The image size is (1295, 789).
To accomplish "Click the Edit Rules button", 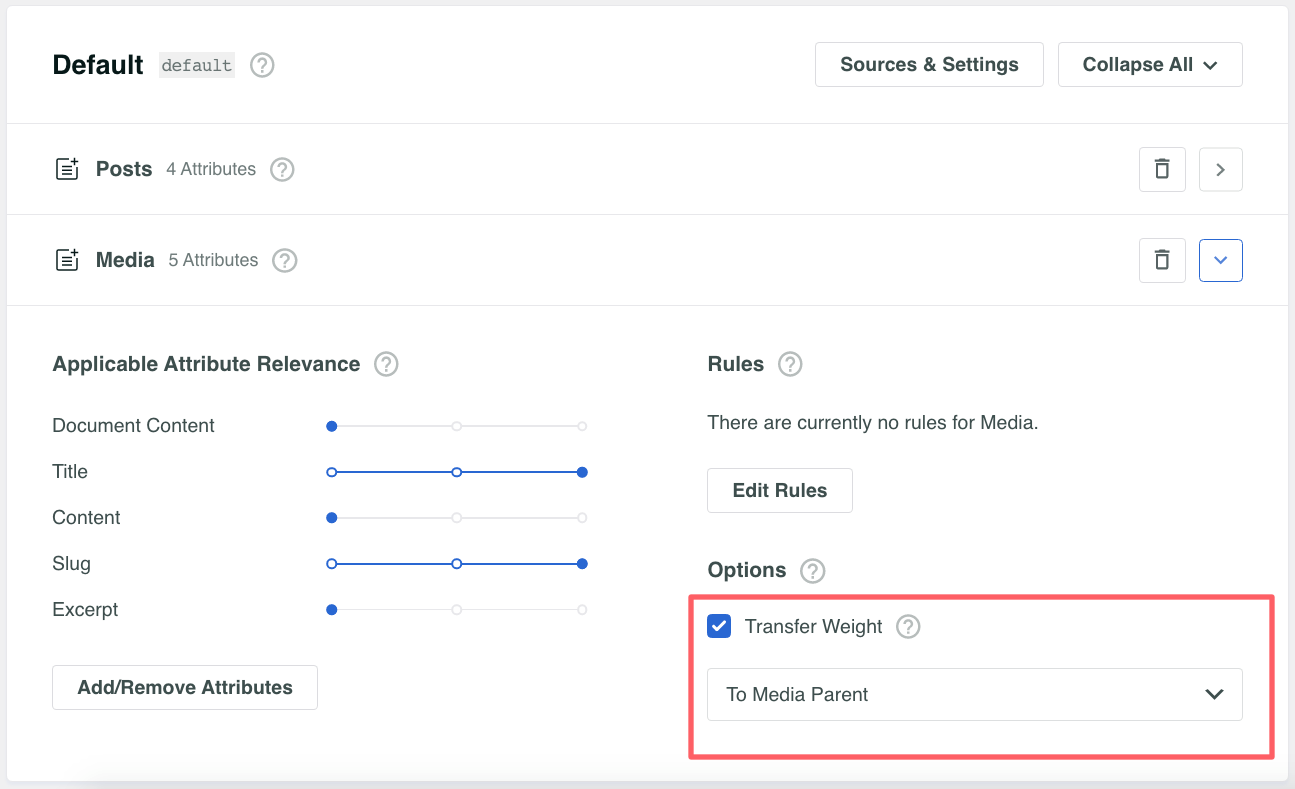I will coord(780,491).
